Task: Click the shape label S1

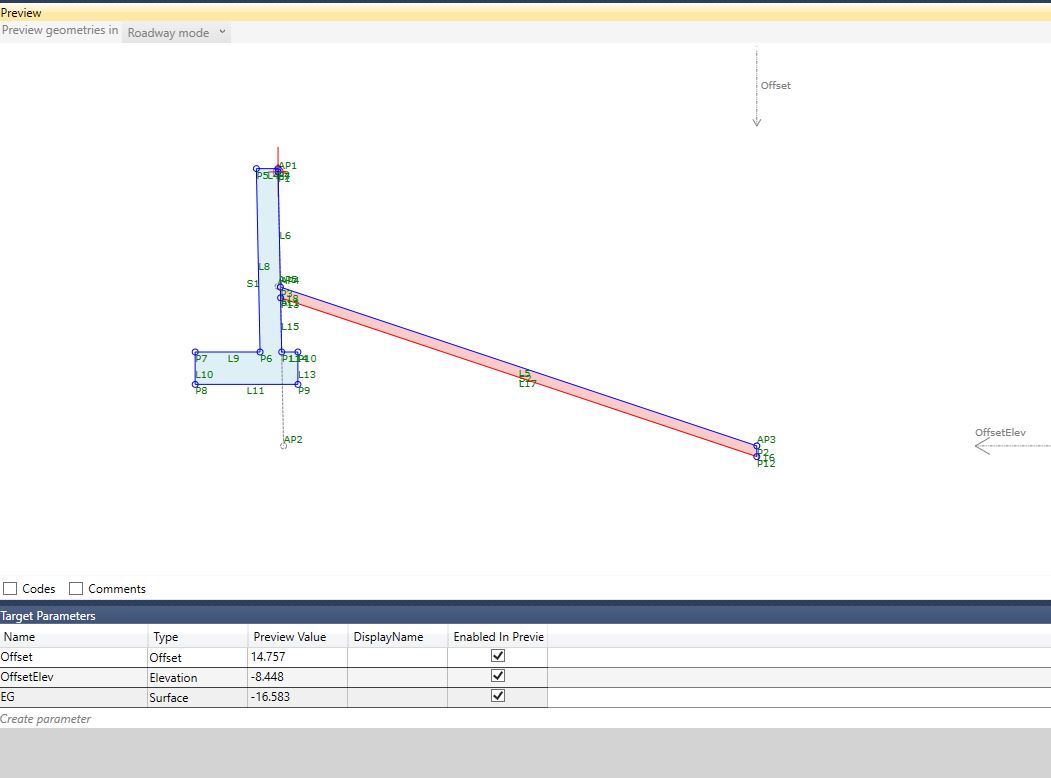Action: (x=253, y=283)
